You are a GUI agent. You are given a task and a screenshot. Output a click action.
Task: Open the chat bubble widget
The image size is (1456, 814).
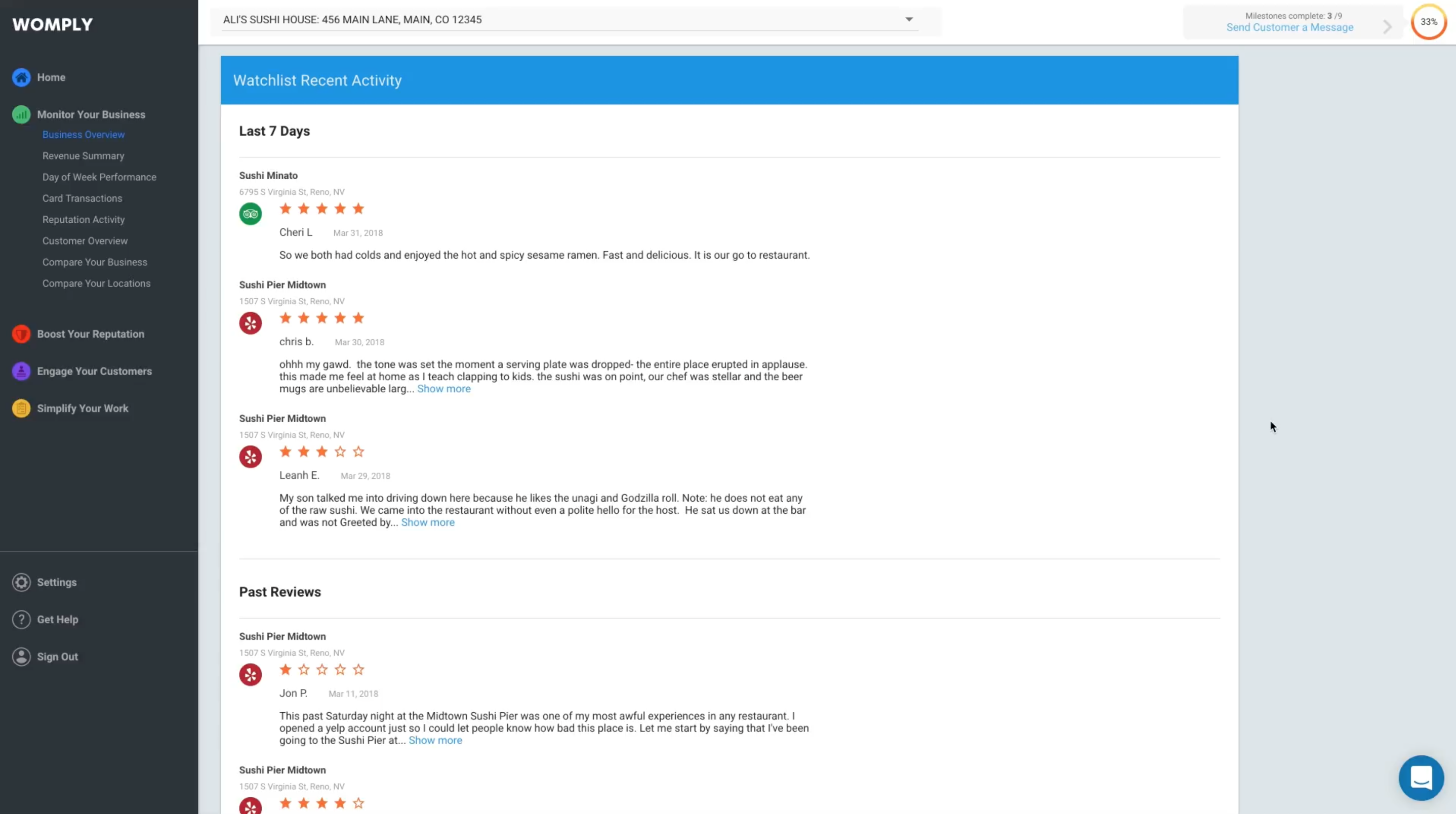[1421, 778]
